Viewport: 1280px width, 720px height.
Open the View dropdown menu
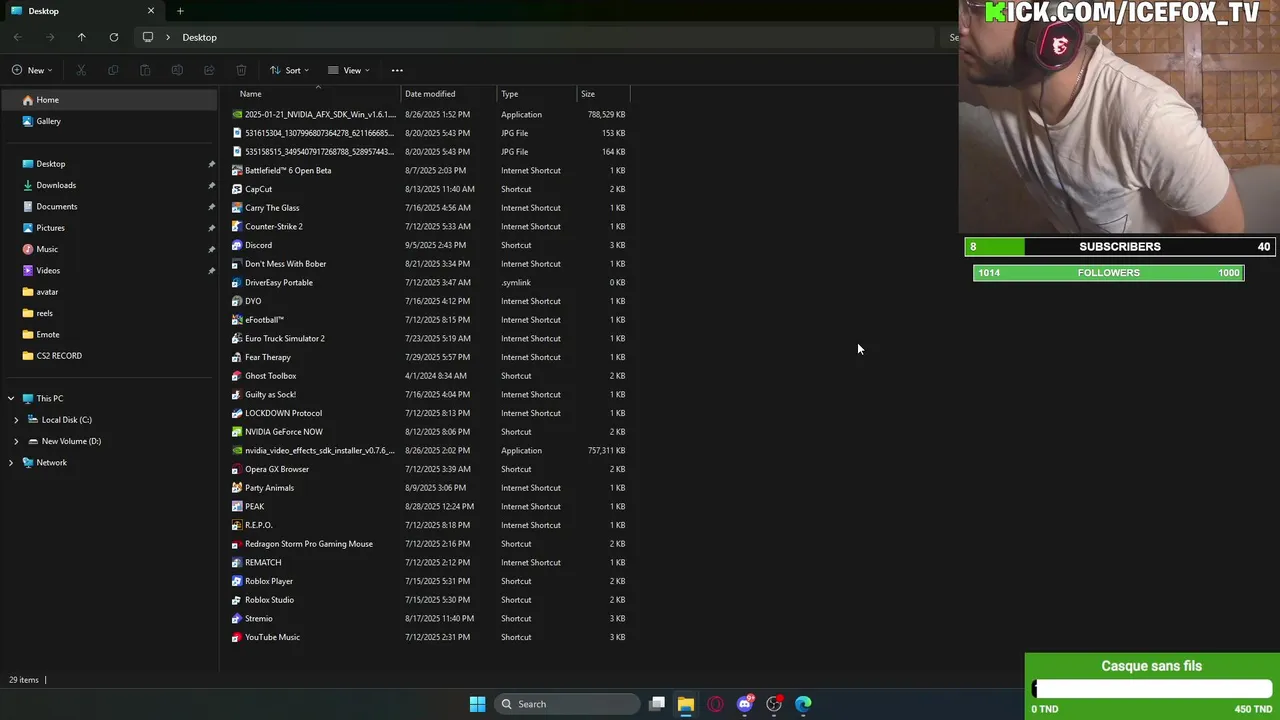(349, 70)
